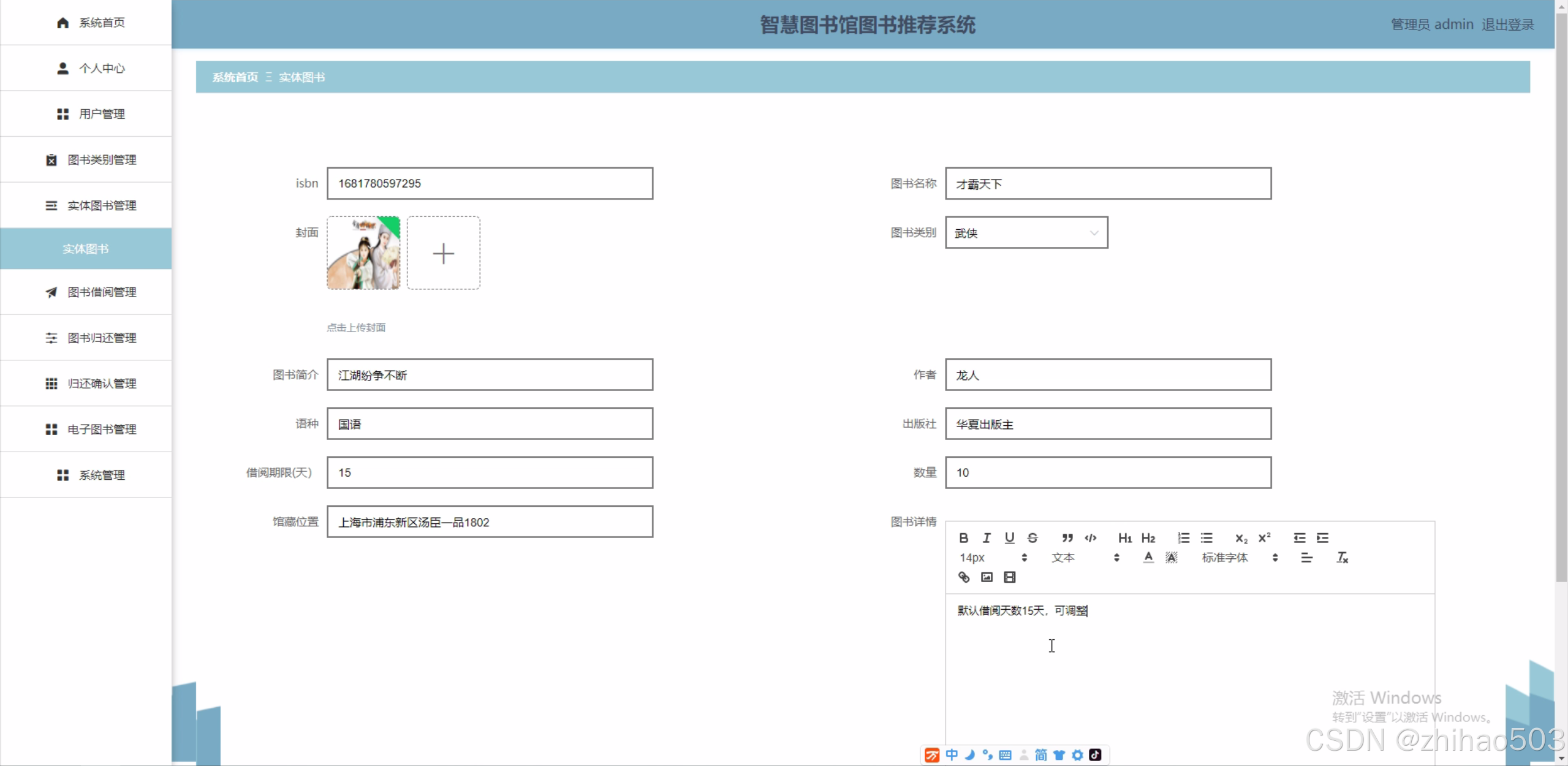Toggle strikethrough formatting

coord(1032,538)
